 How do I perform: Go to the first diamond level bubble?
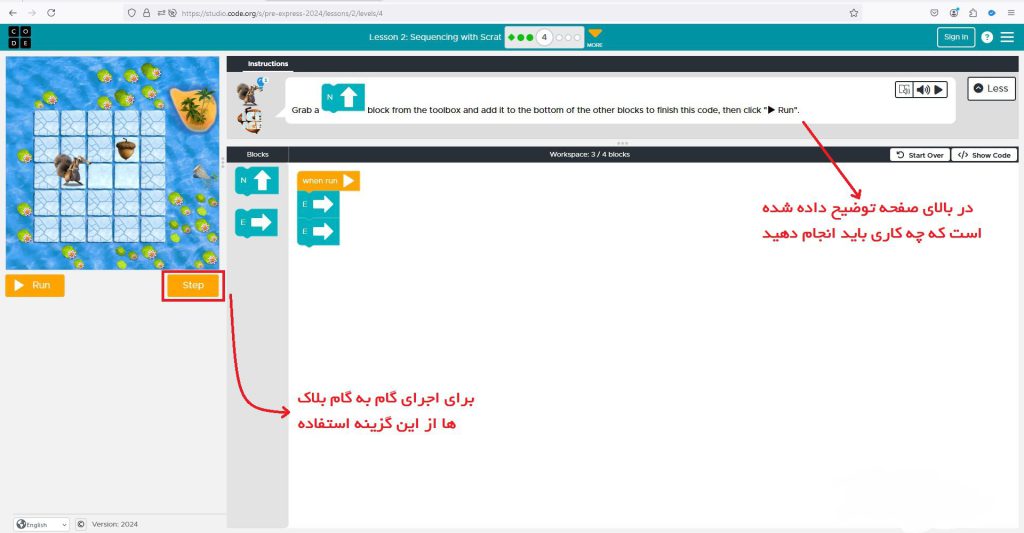pyautogui.click(x=512, y=37)
